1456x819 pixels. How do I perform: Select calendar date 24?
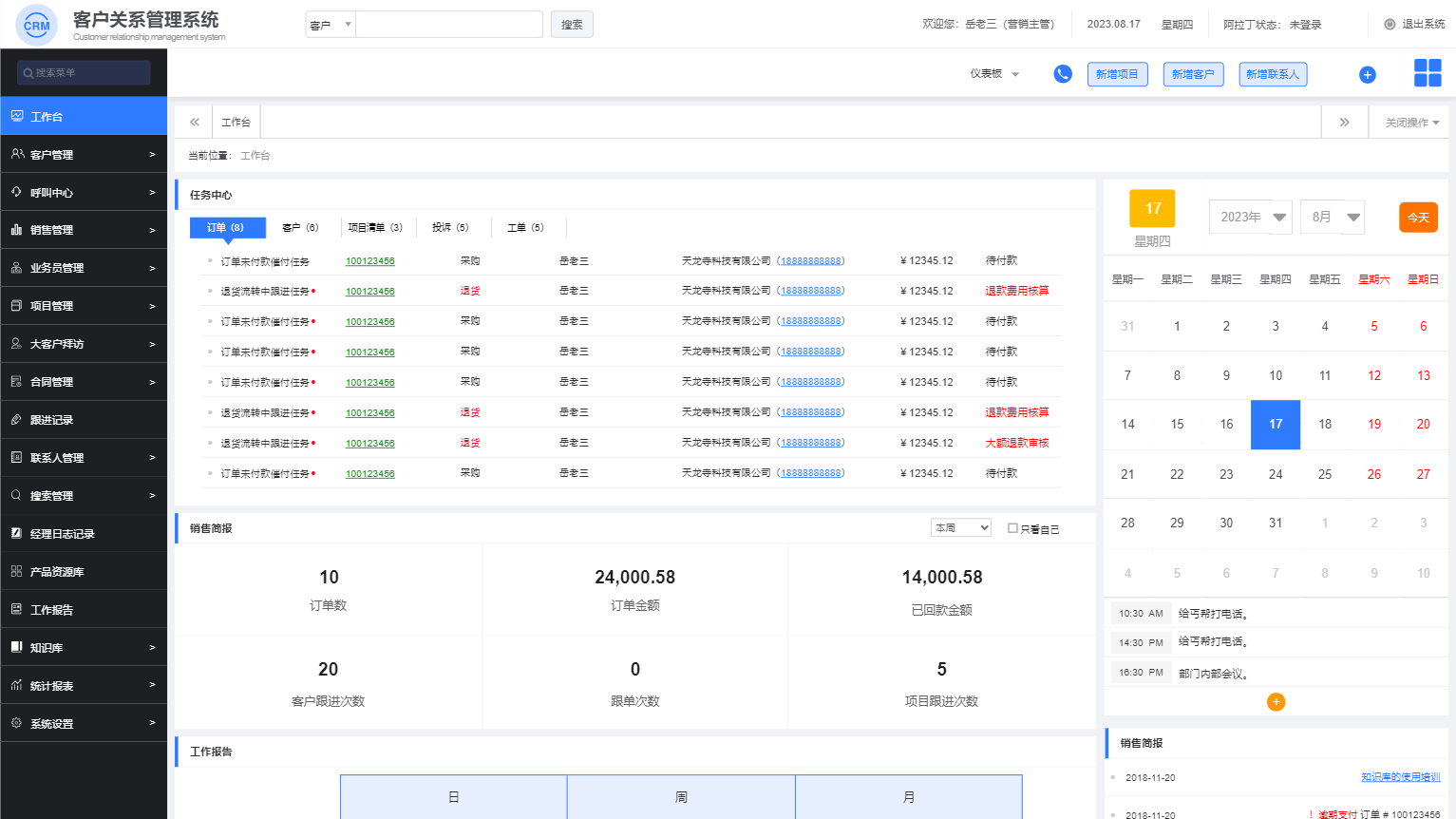click(x=1276, y=474)
